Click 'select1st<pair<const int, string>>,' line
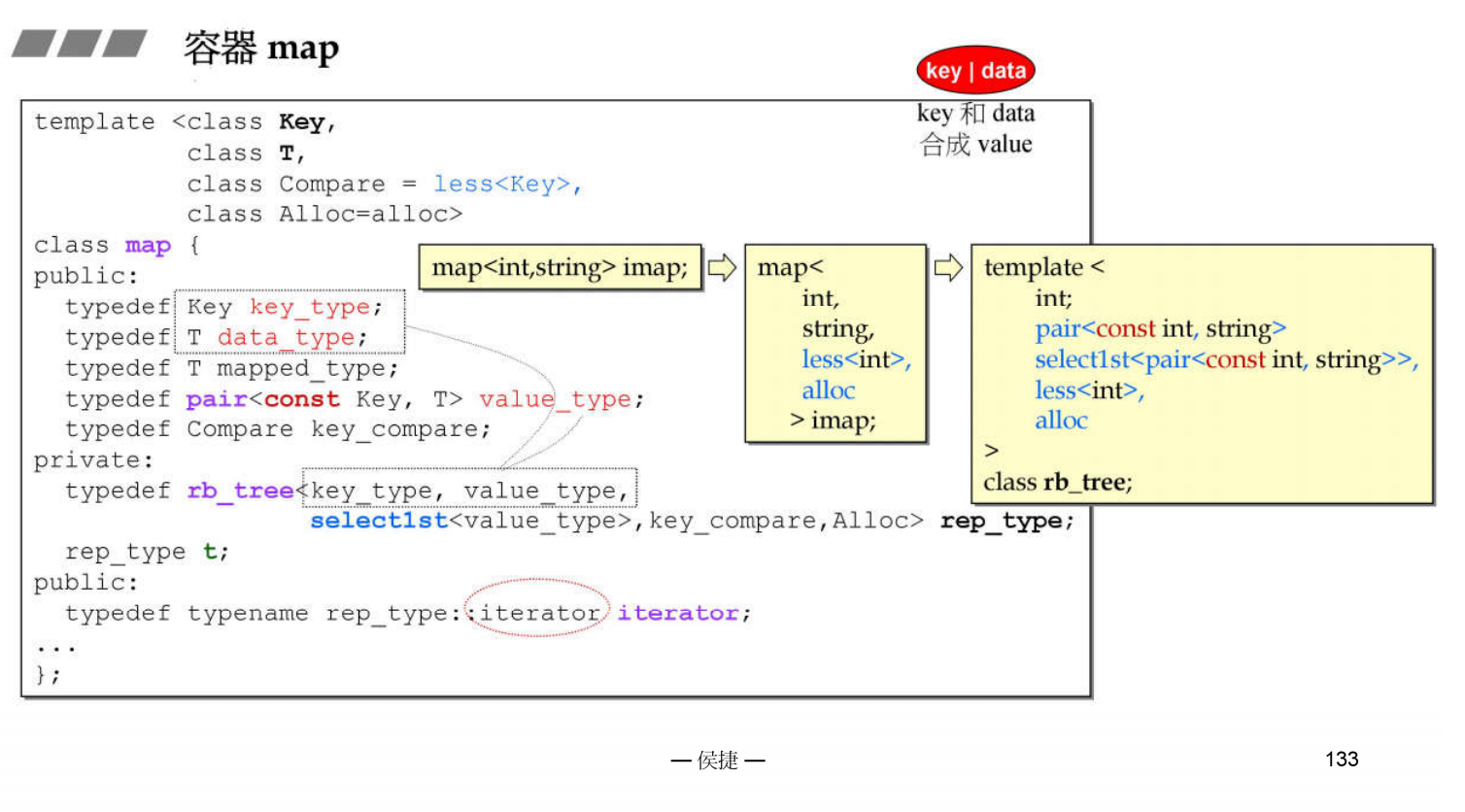 pos(1226,359)
